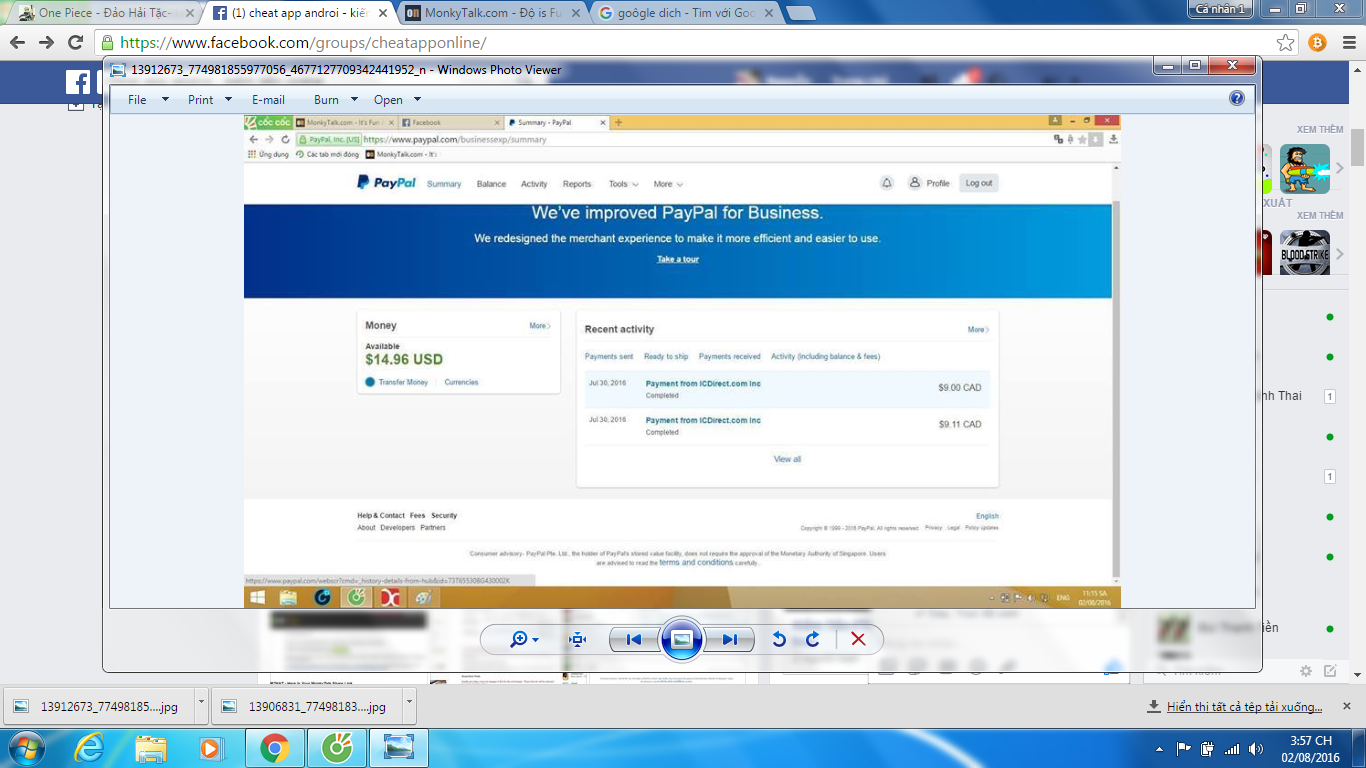This screenshot has height=768, width=1366.
Task: Open the volume speaker tray icon
Action: click(1256, 749)
